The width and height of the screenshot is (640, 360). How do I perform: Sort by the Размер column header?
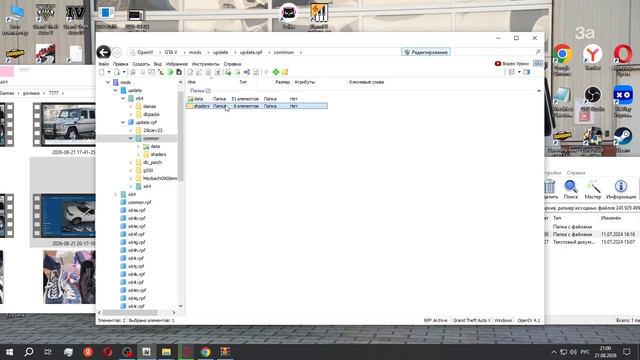(x=282, y=82)
